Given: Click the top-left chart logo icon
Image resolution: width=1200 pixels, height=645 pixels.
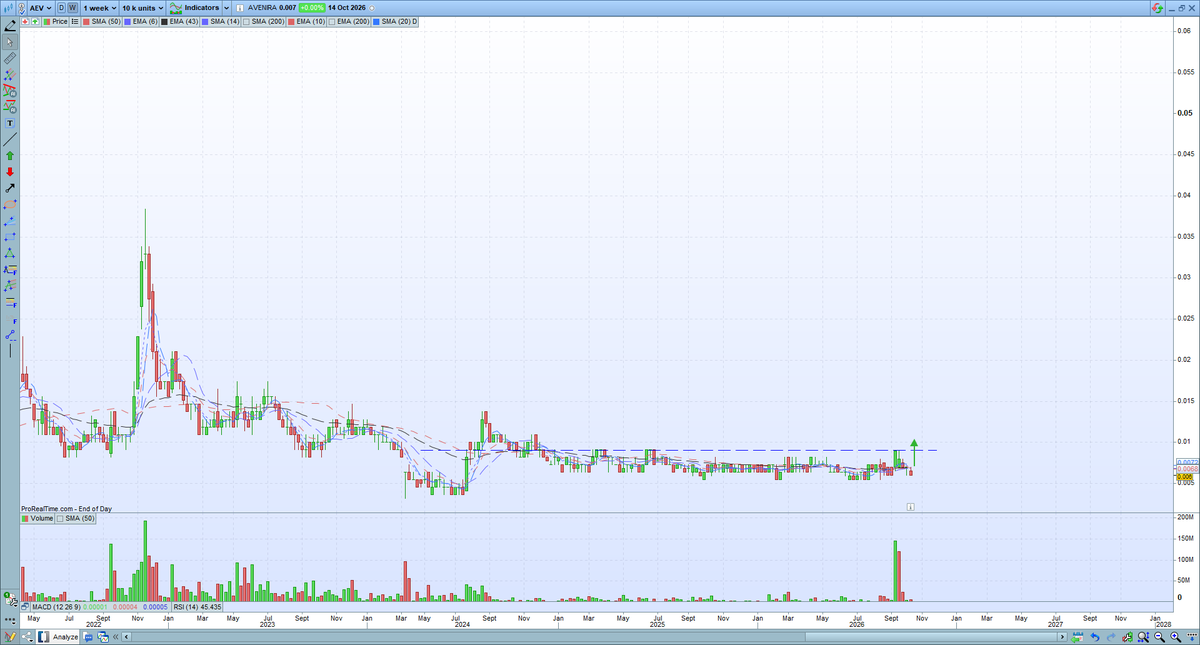Looking at the screenshot, I should (x=8, y=8).
